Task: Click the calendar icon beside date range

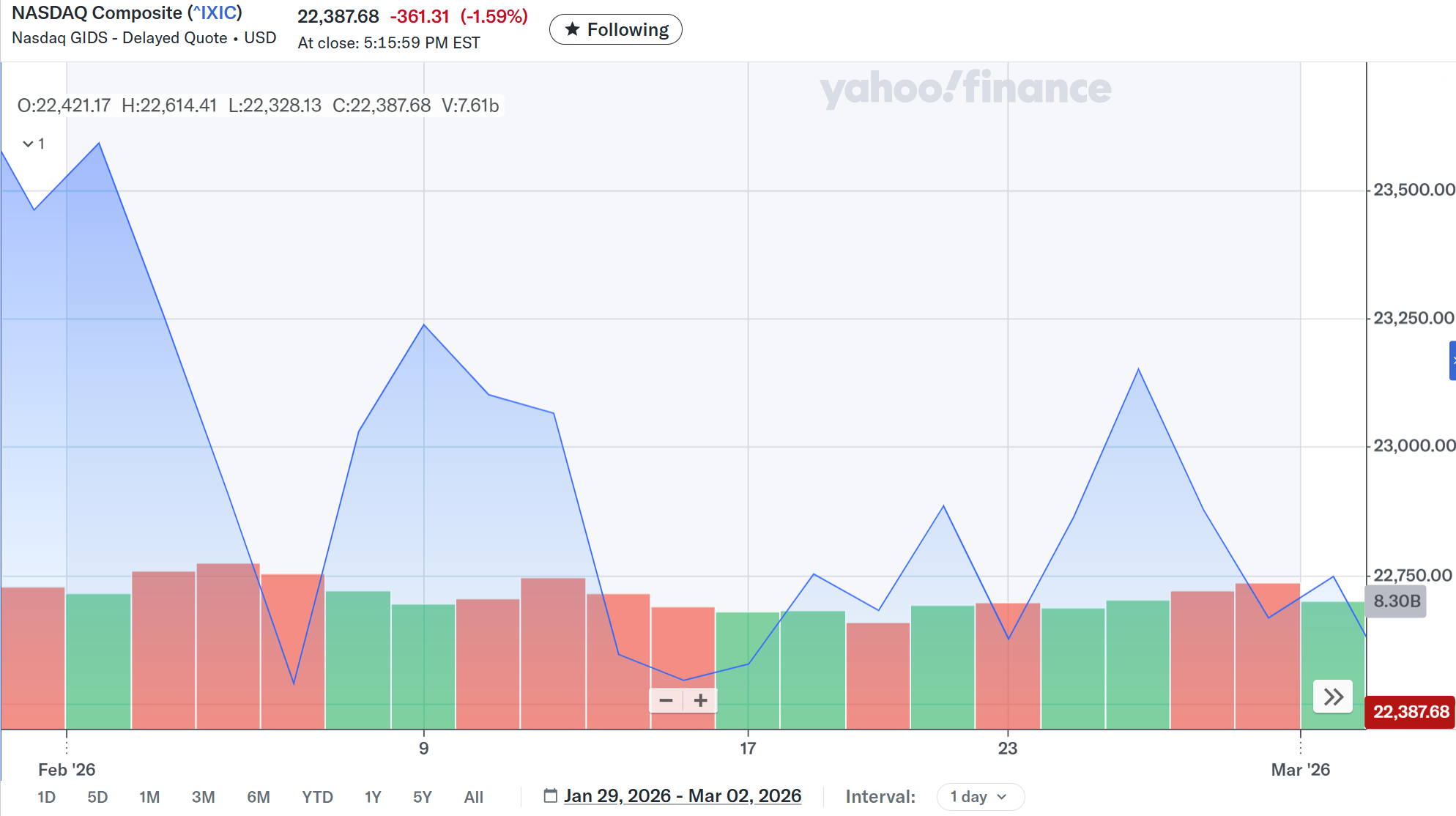Action: pyautogui.click(x=551, y=795)
